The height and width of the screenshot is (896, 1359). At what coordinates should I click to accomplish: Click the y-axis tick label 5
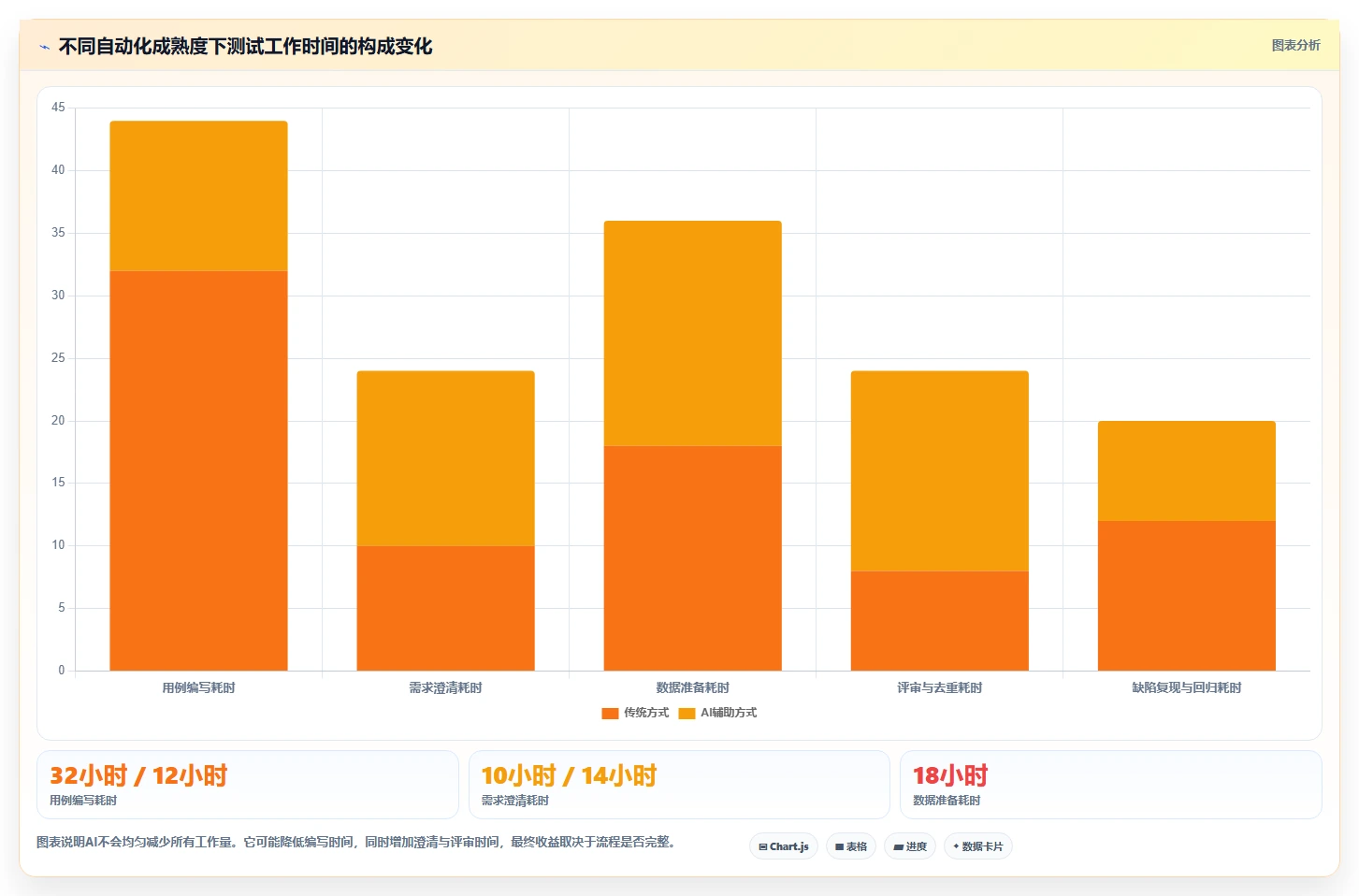pos(62,608)
